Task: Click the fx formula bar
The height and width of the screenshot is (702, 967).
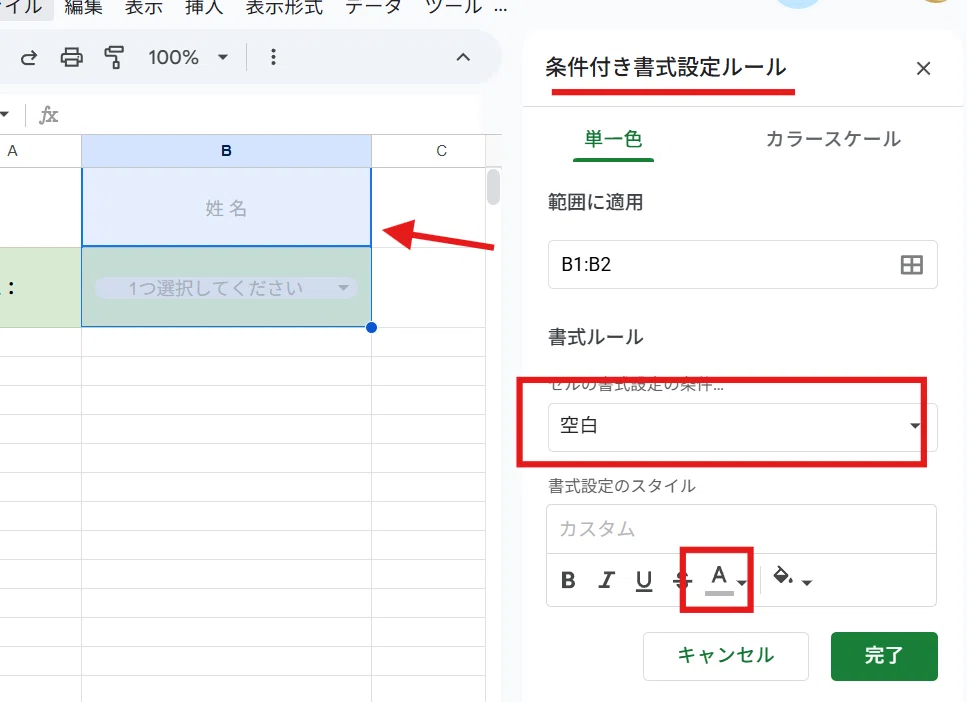Action: [268, 115]
